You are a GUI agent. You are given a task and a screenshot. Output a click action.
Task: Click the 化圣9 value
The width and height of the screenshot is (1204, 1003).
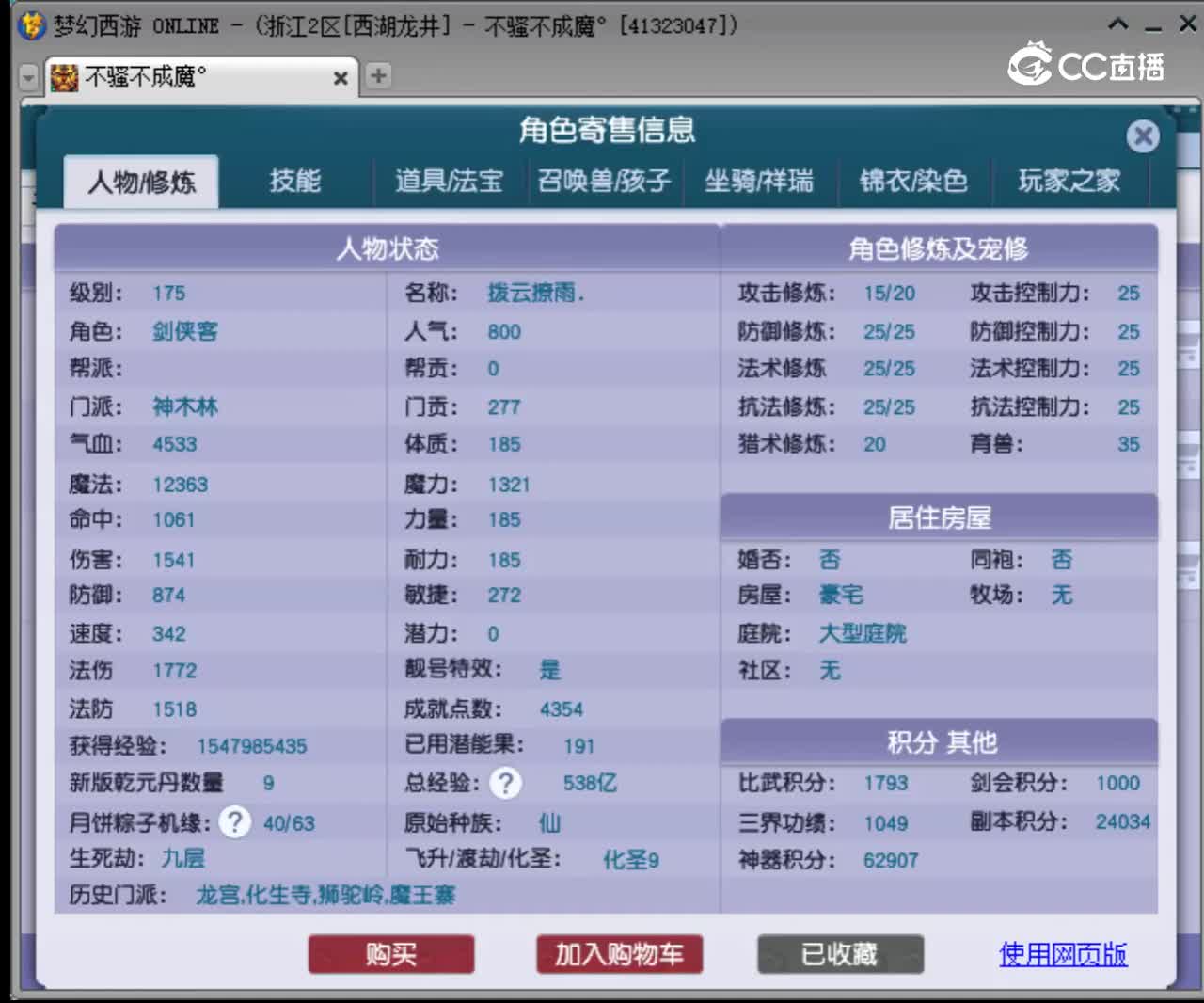631,860
